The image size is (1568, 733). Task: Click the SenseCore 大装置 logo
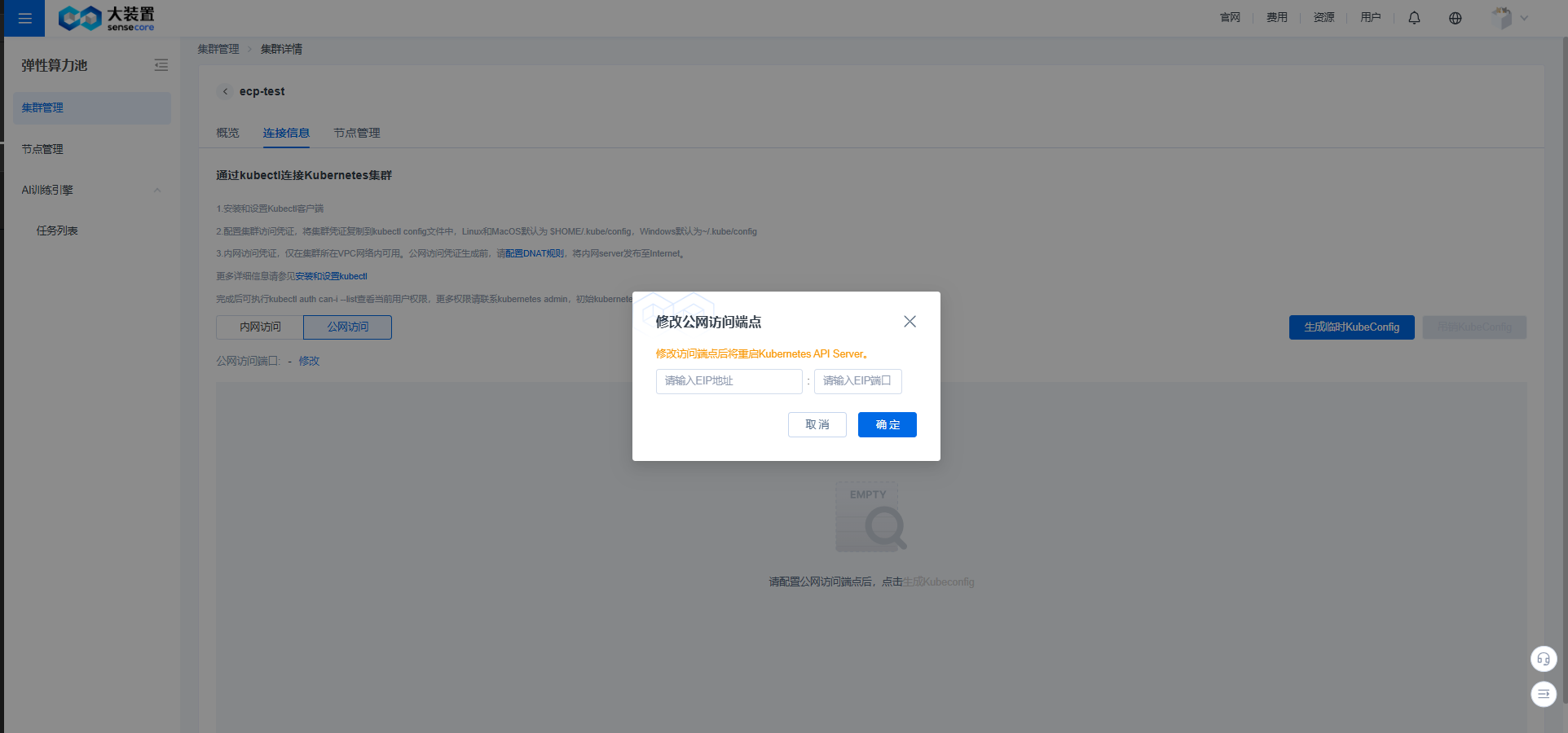pyautogui.click(x=107, y=18)
